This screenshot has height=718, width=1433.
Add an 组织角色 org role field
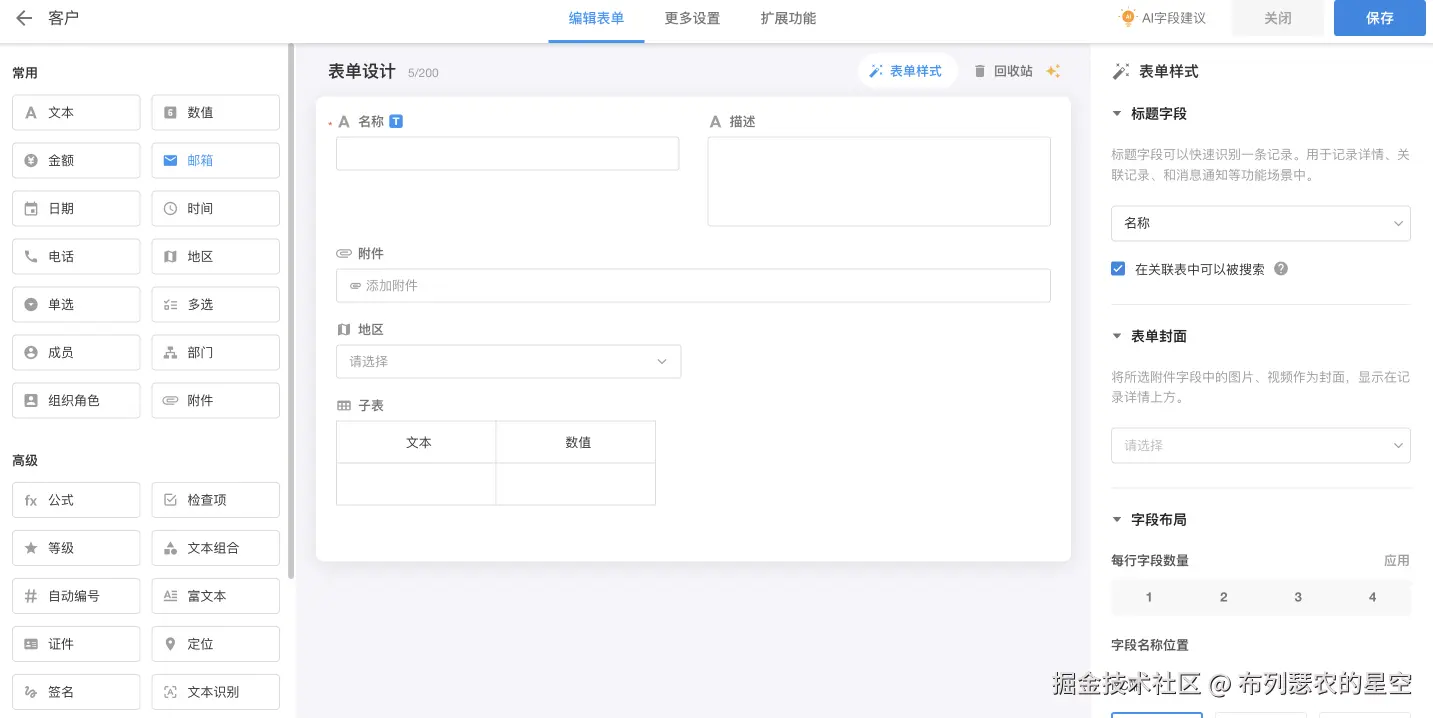pyautogui.click(x=76, y=401)
